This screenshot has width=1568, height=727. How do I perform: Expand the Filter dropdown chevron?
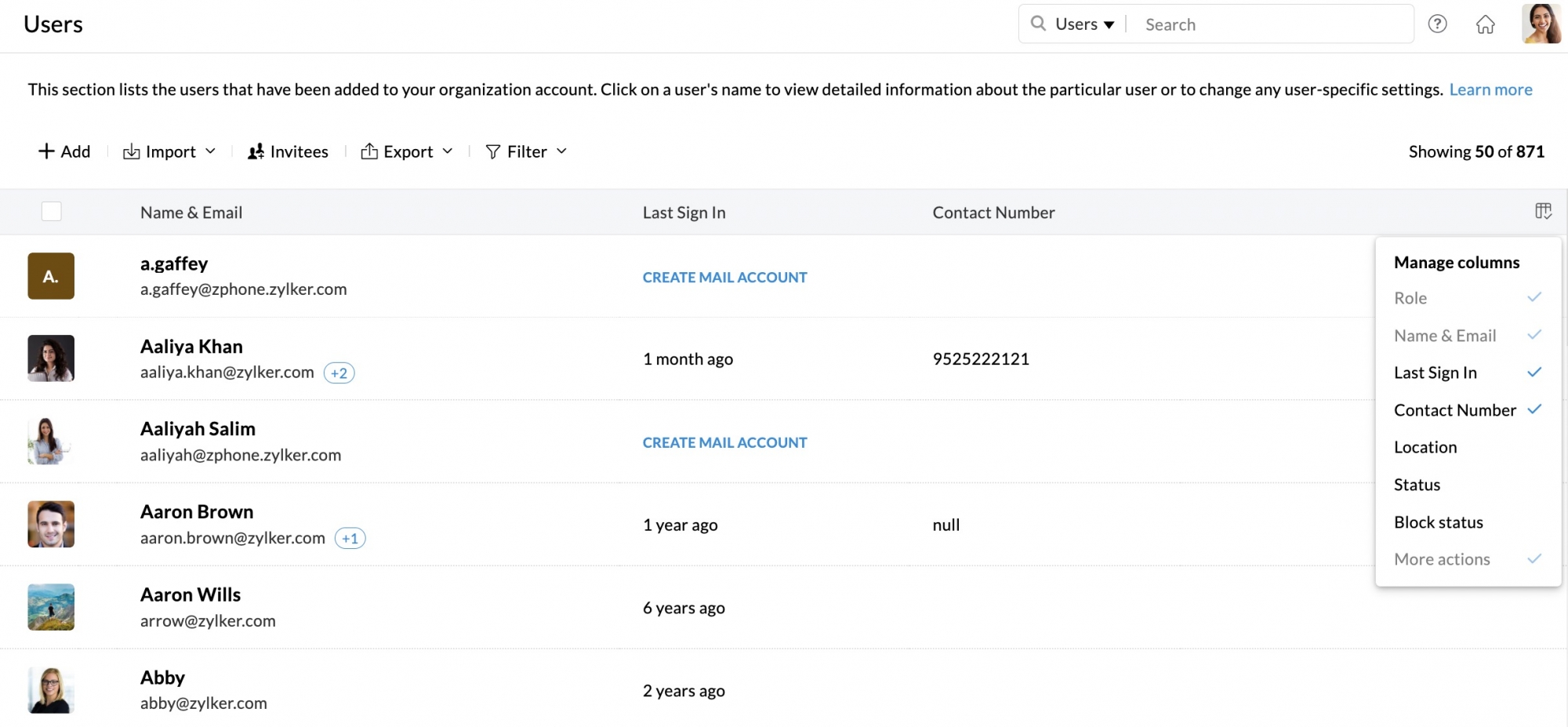tap(561, 151)
